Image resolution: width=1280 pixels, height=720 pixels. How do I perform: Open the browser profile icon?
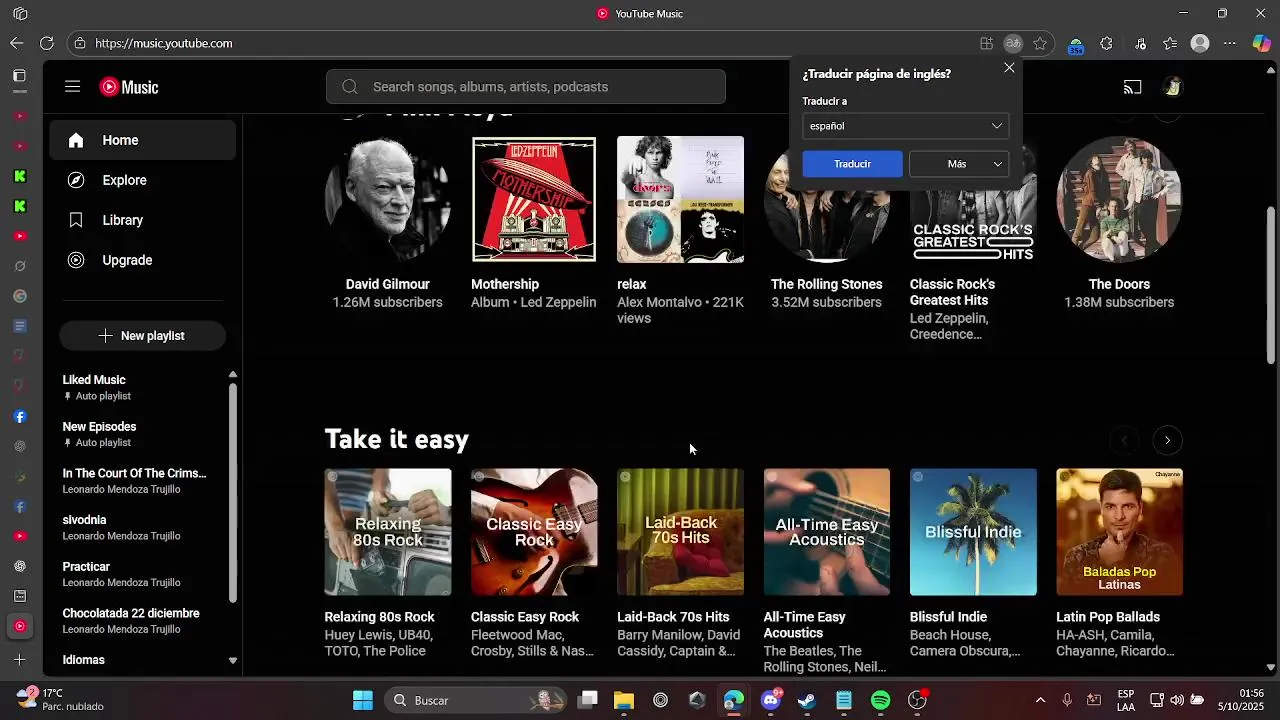(1200, 43)
